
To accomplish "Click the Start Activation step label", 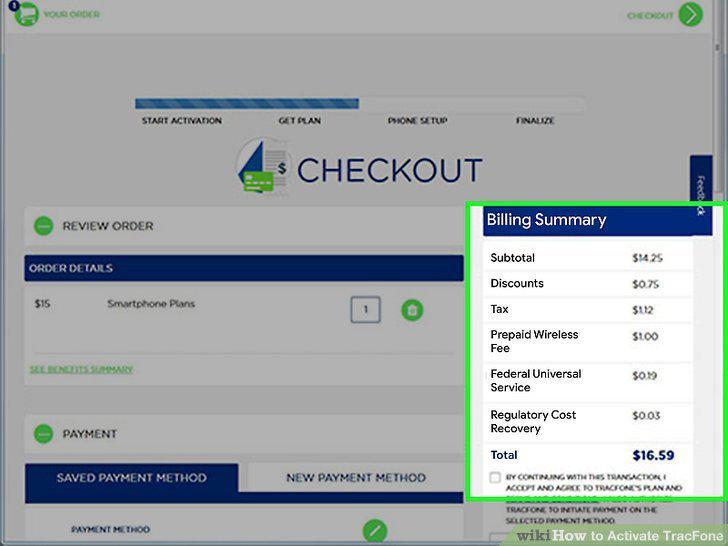I will [182, 121].
